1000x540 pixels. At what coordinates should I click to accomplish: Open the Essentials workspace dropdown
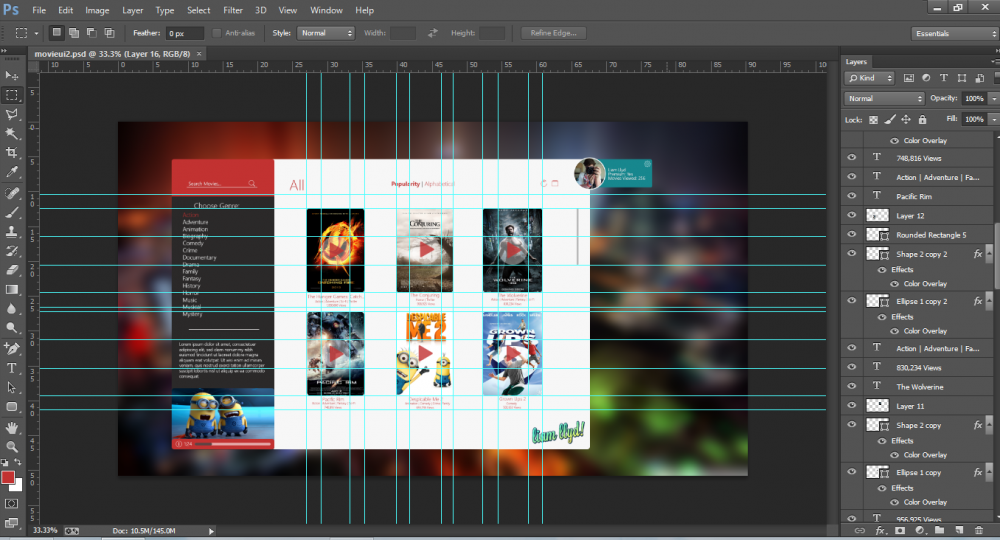(x=954, y=33)
